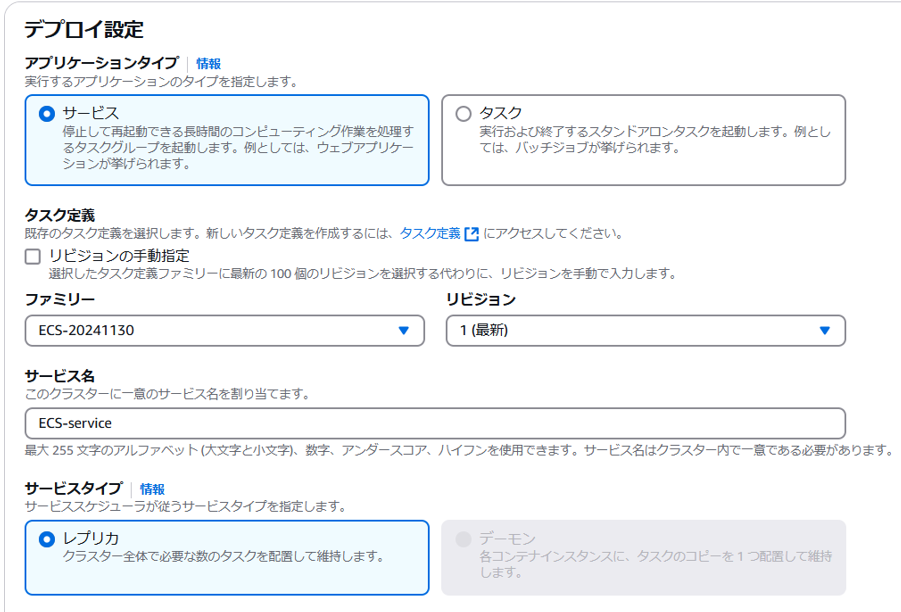The height and width of the screenshot is (612, 901).
Task: Click external link icon beside タスク定義
Action: [471, 234]
